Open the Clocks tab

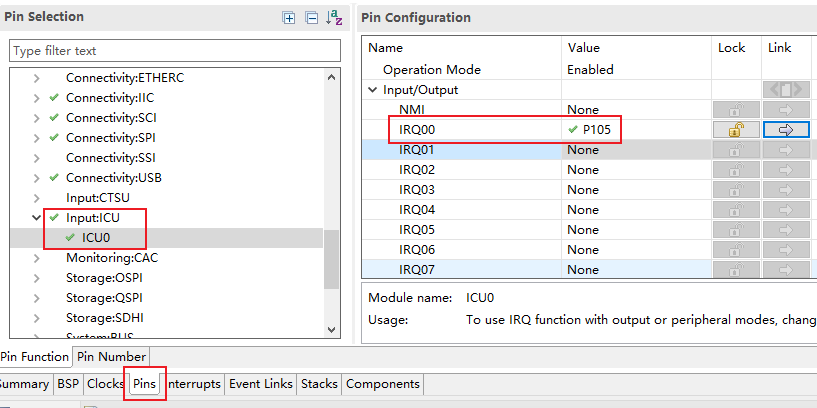tap(105, 384)
